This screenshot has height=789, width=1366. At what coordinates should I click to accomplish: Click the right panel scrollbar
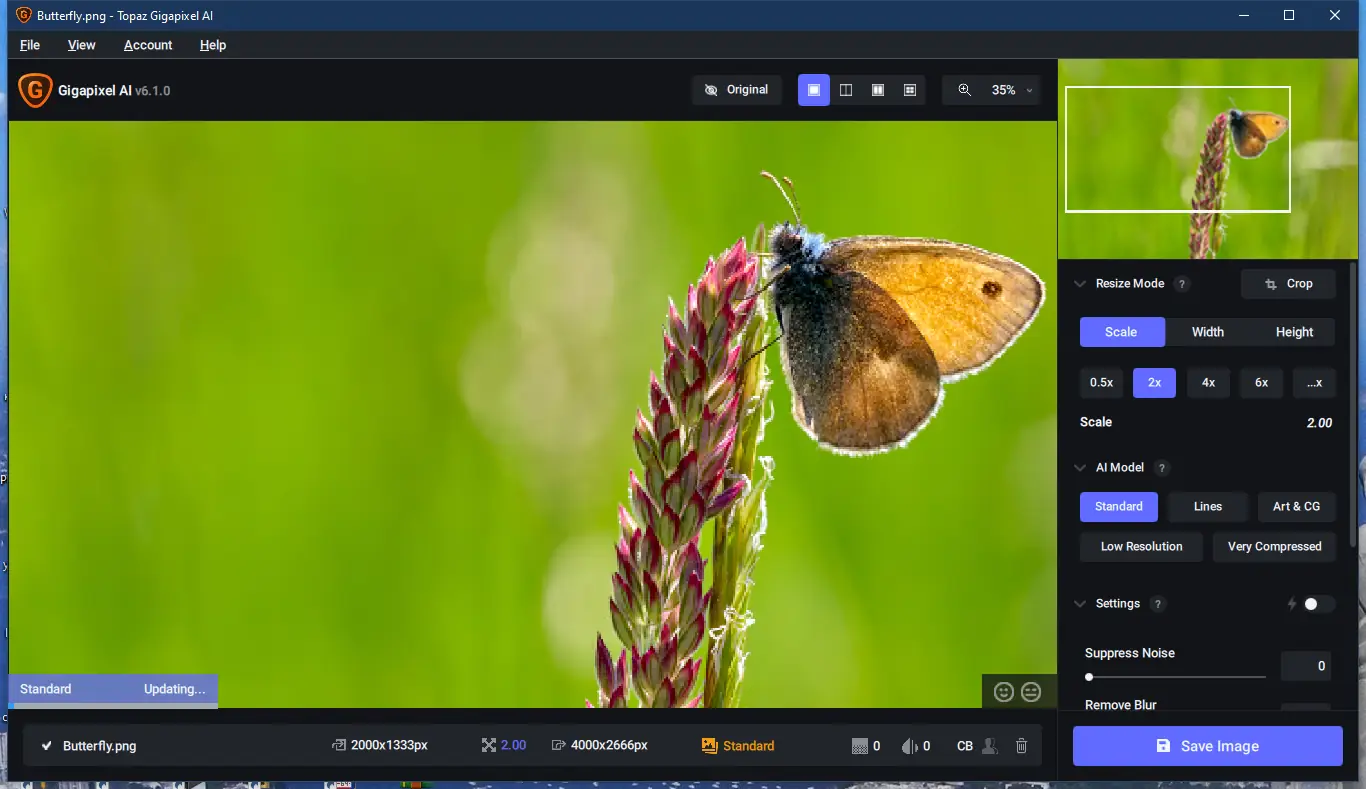coord(1354,404)
